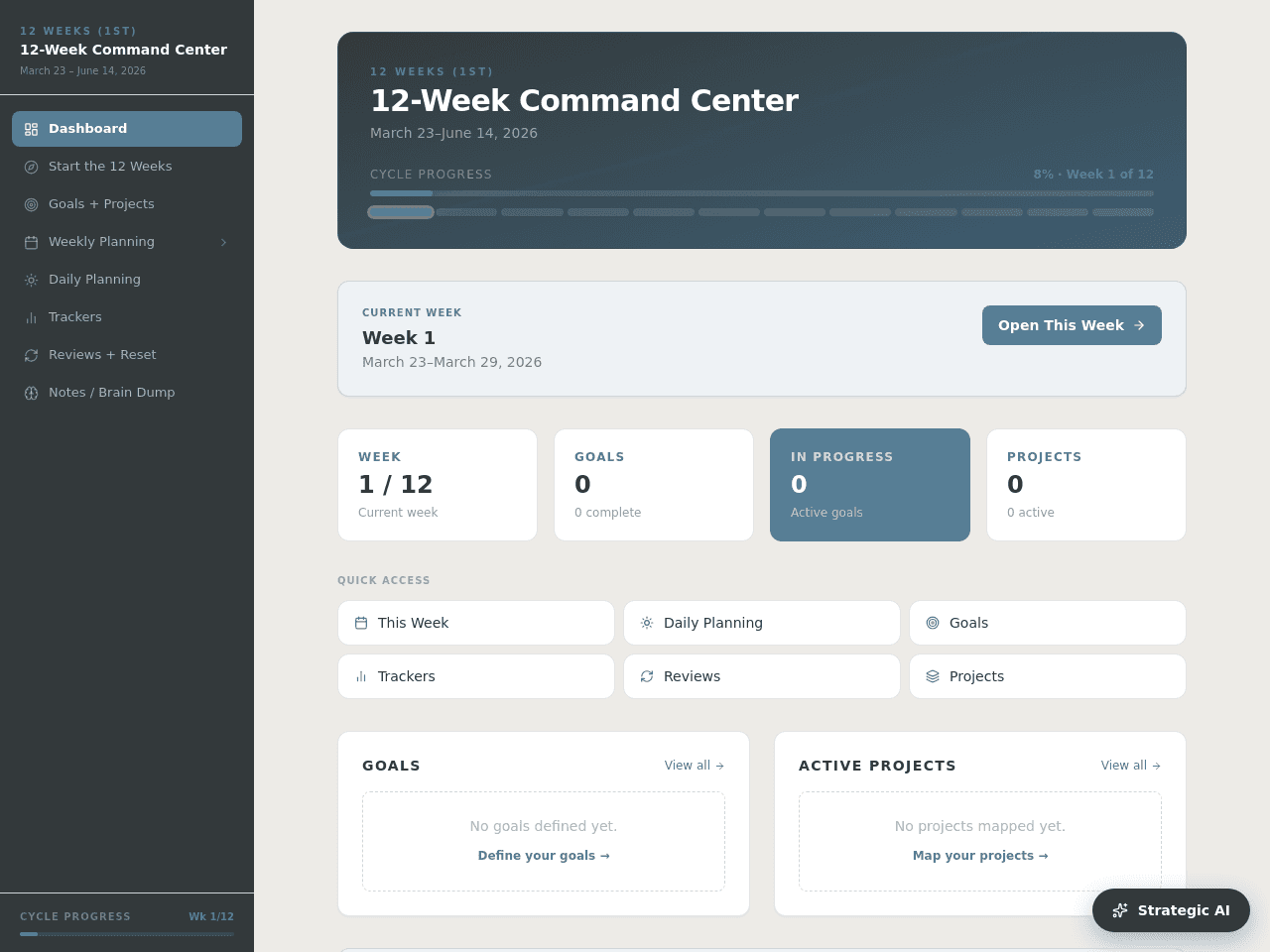Open Reviews quick access tile
This screenshot has width=1270, height=952.
point(762,676)
